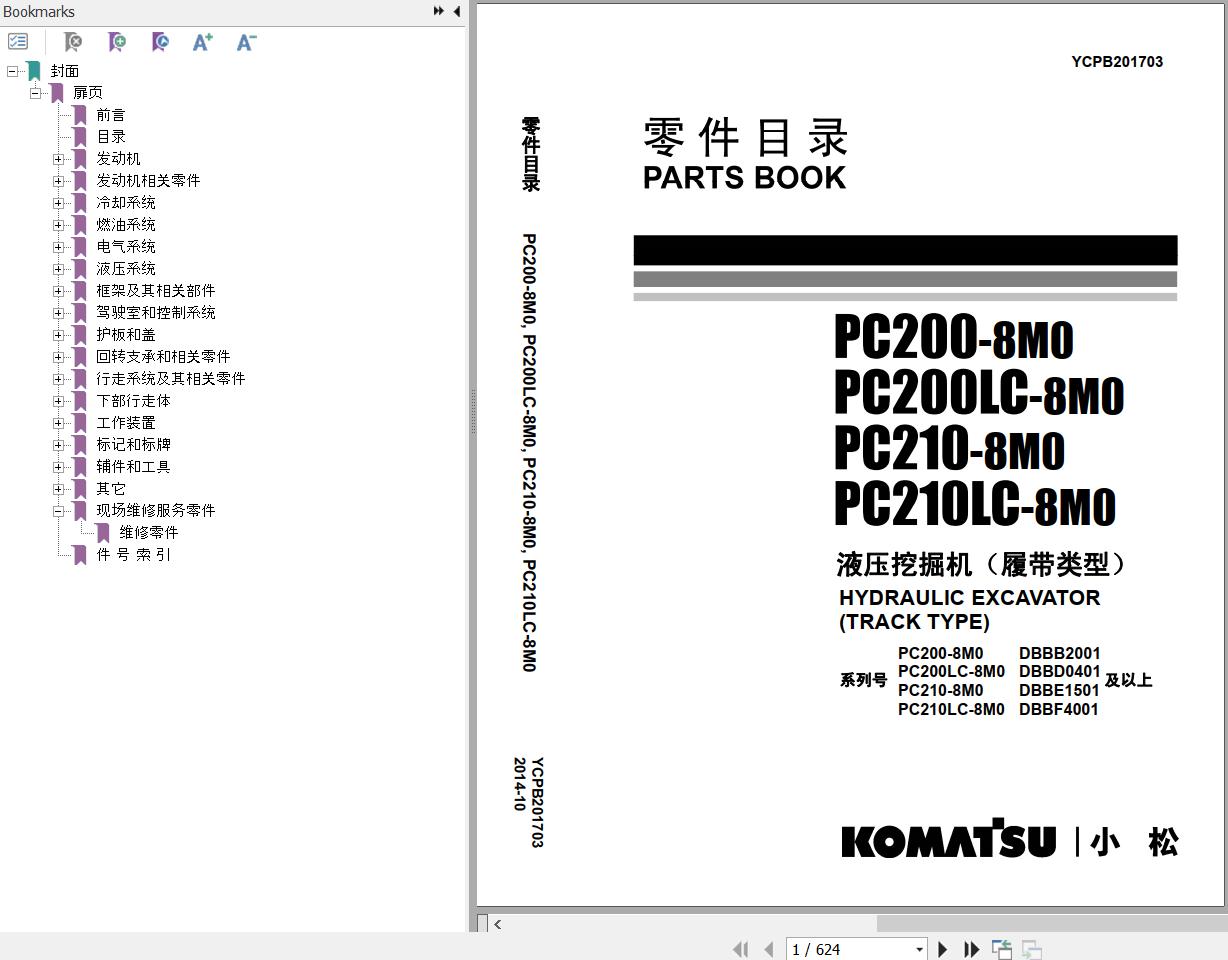Image resolution: width=1228 pixels, height=960 pixels.
Task: Collapse the 扉页 bookmark node
Action: click(x=35, y=93)
